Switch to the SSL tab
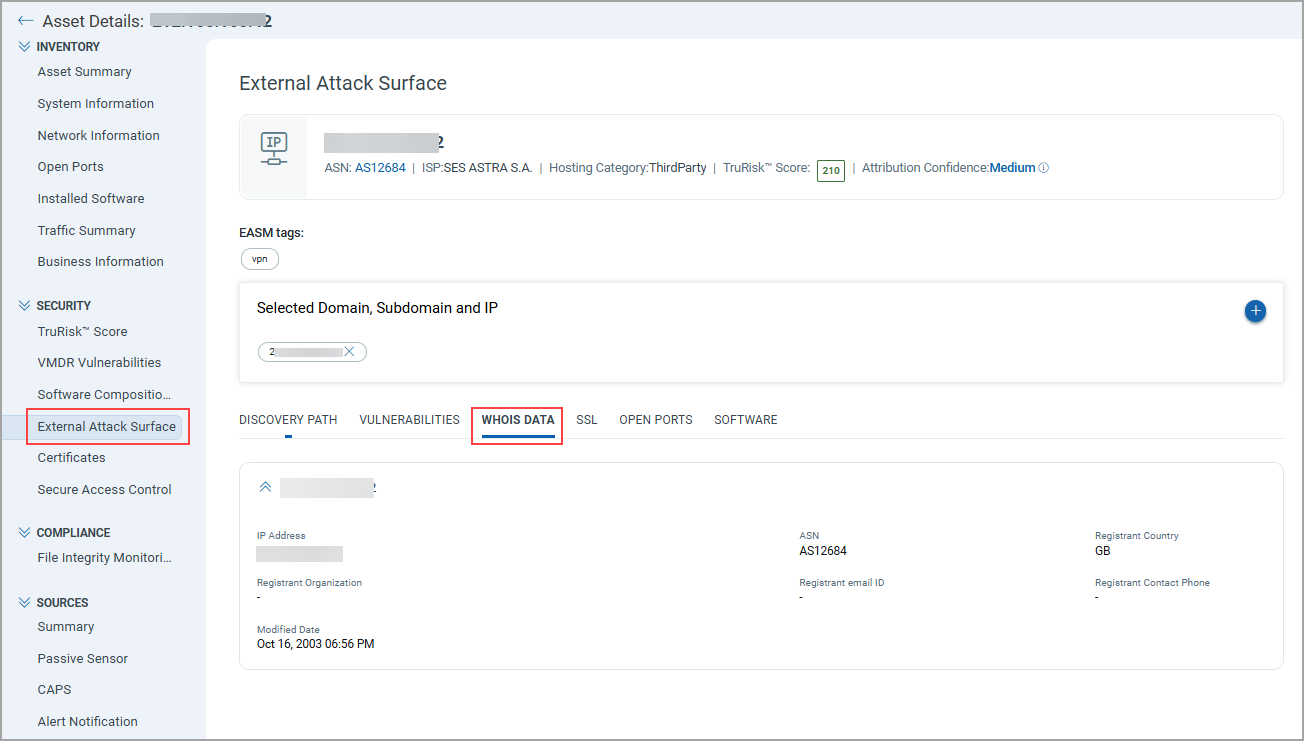Viewport: 1304px width, 741px height. click(x=587, y=419)
